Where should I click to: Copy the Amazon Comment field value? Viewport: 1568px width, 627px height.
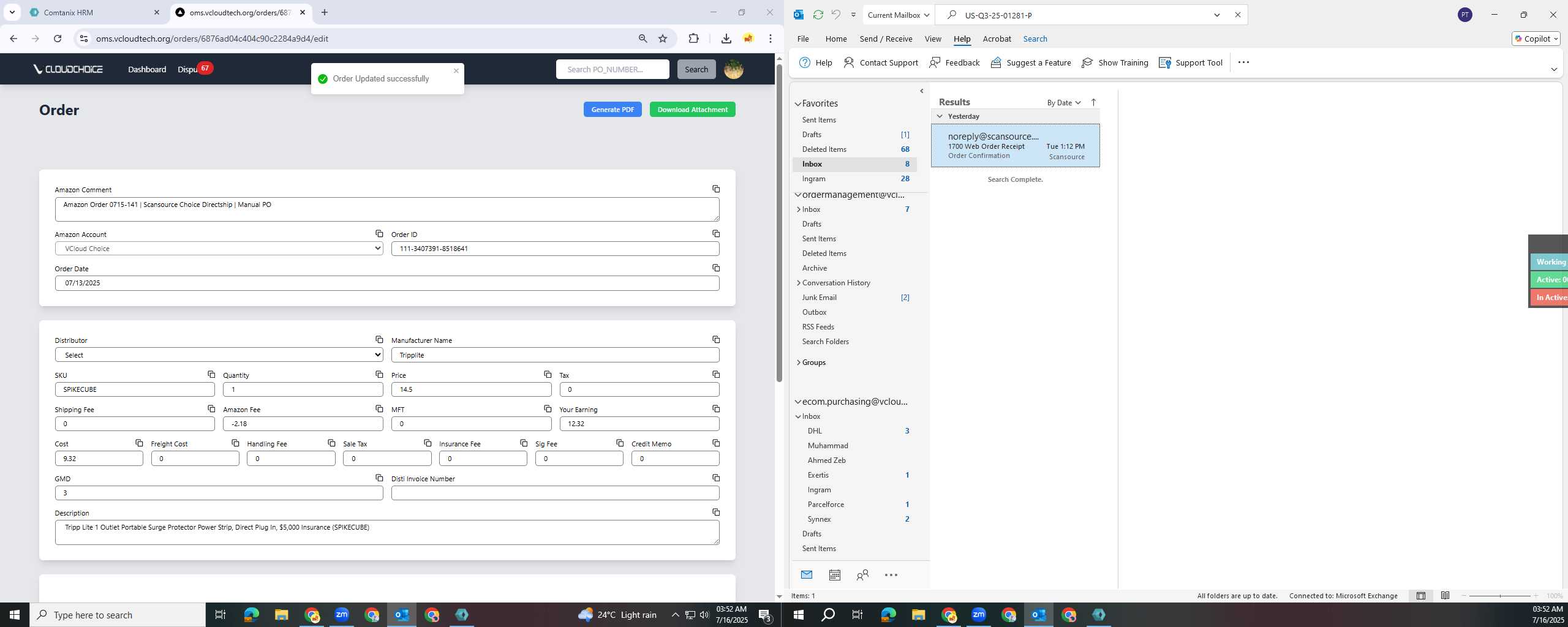[x=715, y=189]
